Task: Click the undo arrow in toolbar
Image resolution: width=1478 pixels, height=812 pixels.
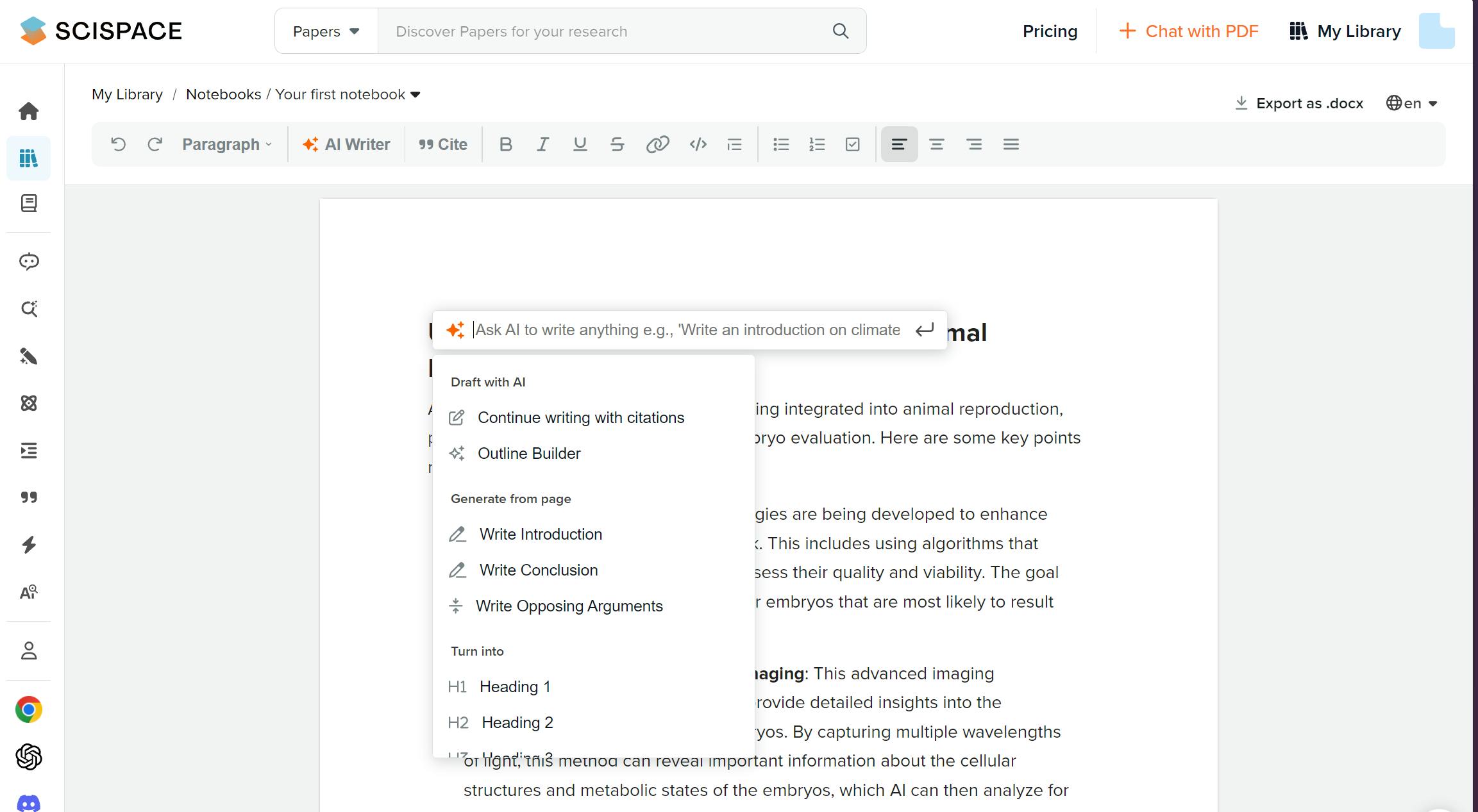Action: [x=118, y=144]
